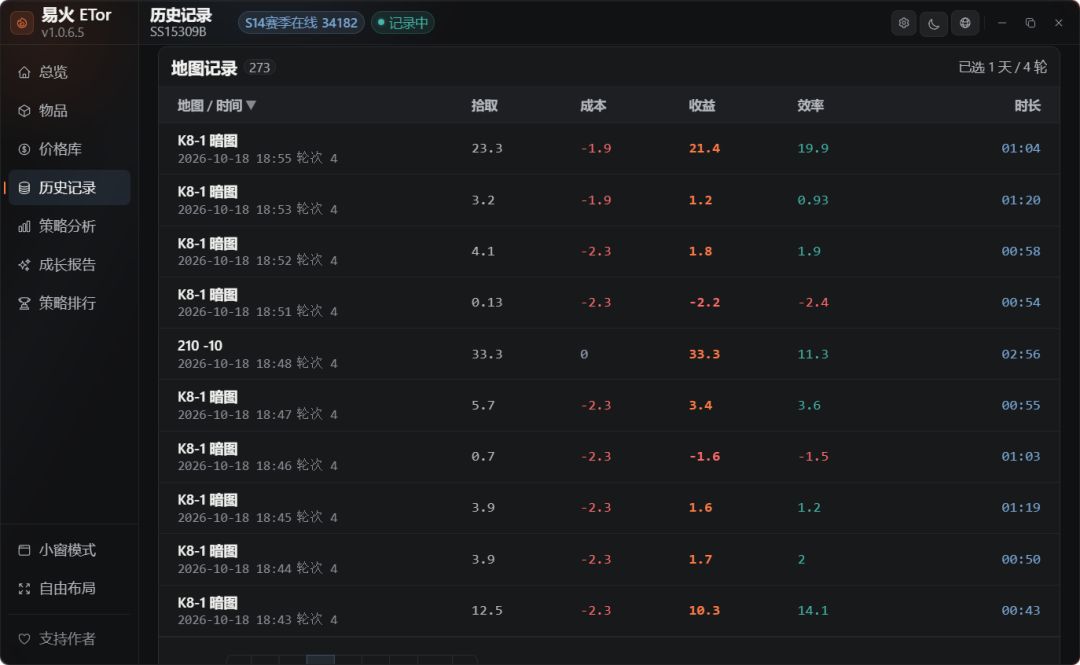Click the ETor flame app logo

tap(22, 23)
